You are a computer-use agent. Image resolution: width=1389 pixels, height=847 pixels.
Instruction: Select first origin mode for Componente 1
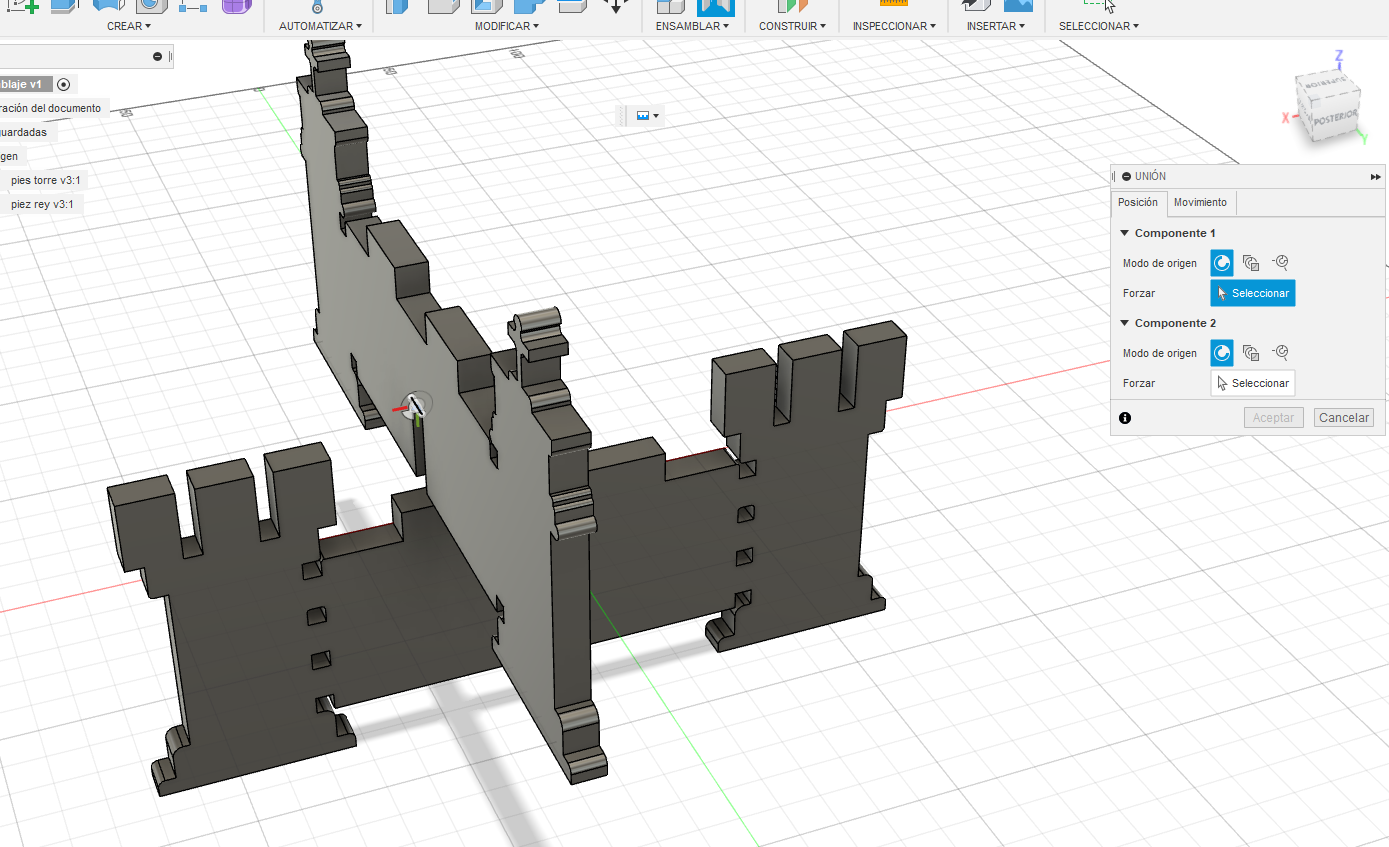[x=1222, y=263]
